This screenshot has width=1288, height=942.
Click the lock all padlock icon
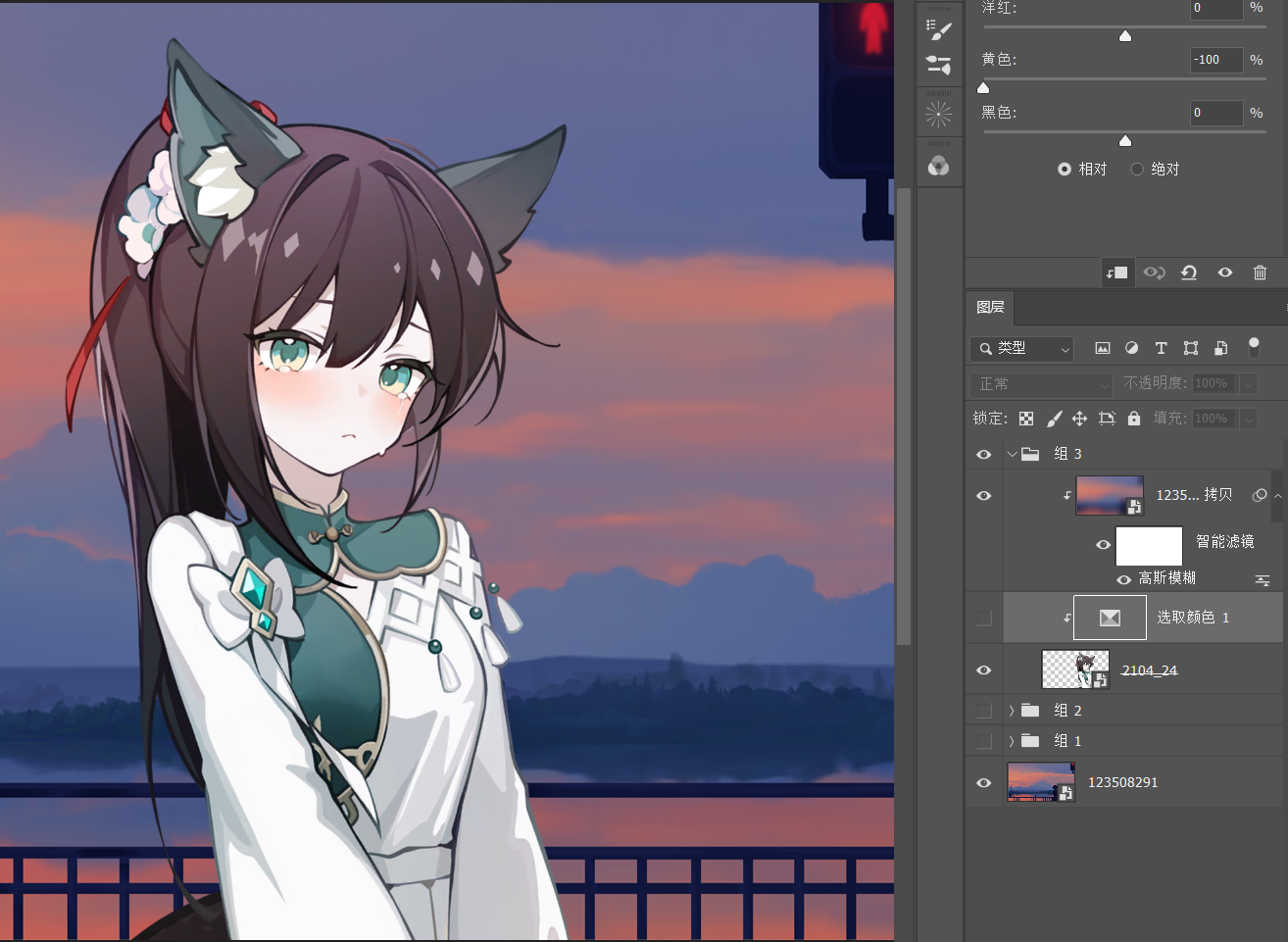[x=1134, y=419]
